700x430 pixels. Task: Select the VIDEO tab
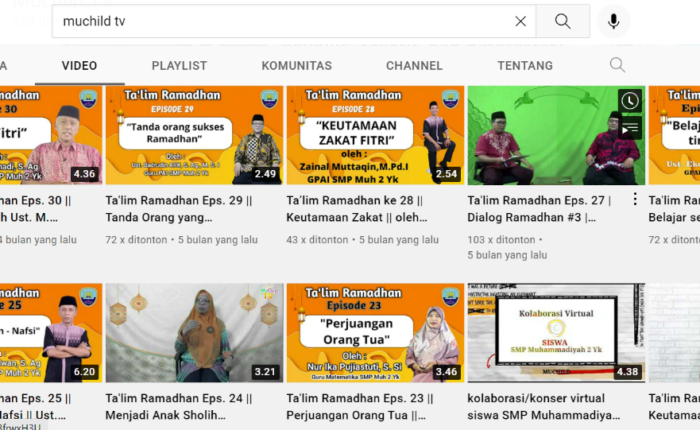tap(79, 66)
